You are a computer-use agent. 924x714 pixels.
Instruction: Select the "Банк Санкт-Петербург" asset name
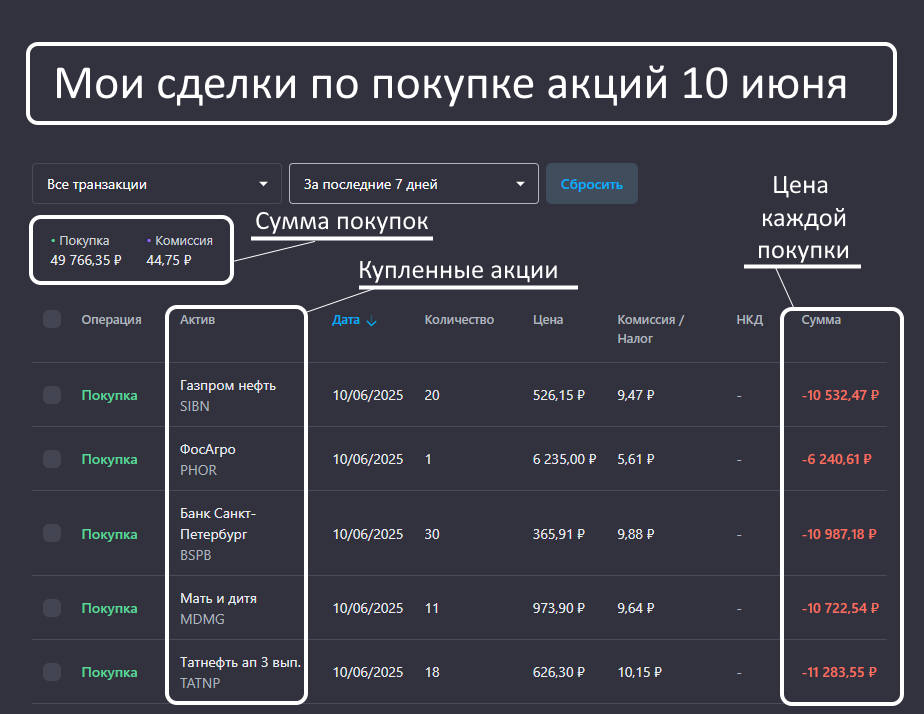click(218, 524)
